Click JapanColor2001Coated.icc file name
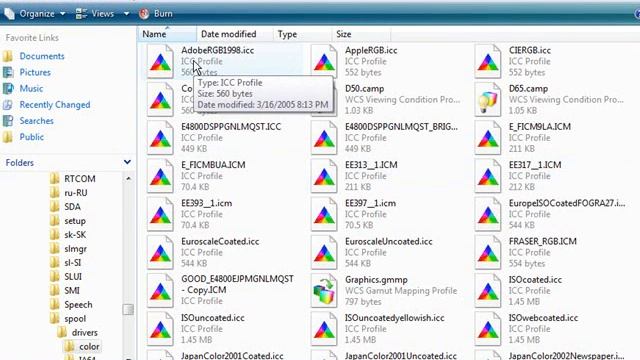 click(x=232, y=356)
